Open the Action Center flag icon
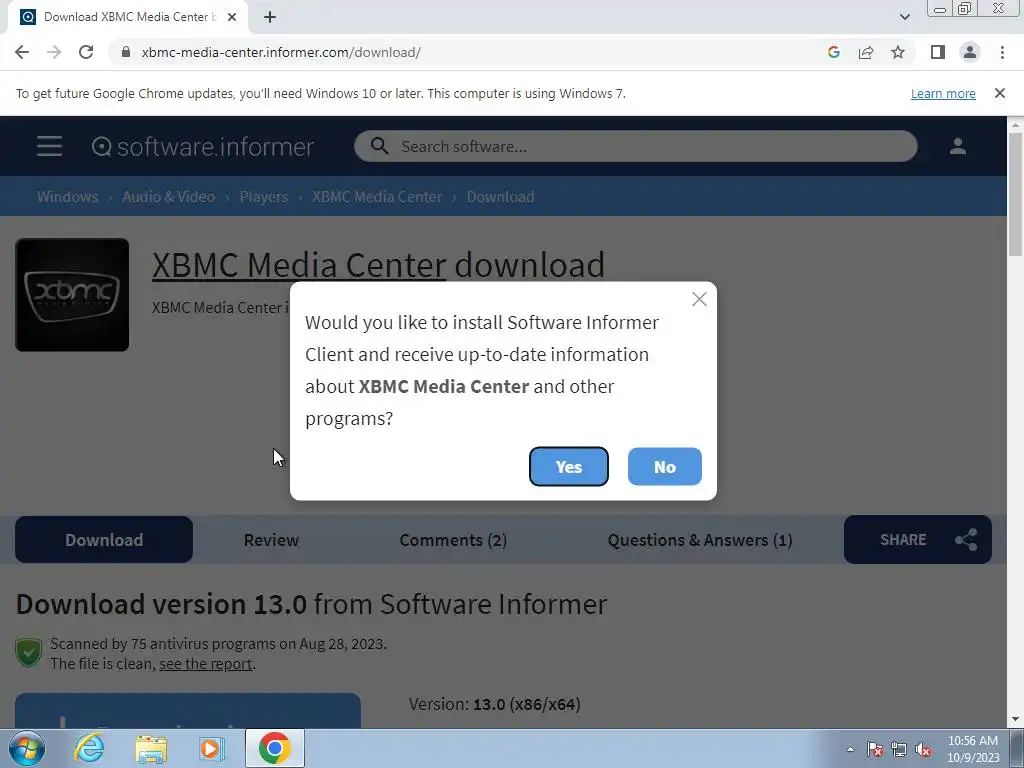 (874, 749)
